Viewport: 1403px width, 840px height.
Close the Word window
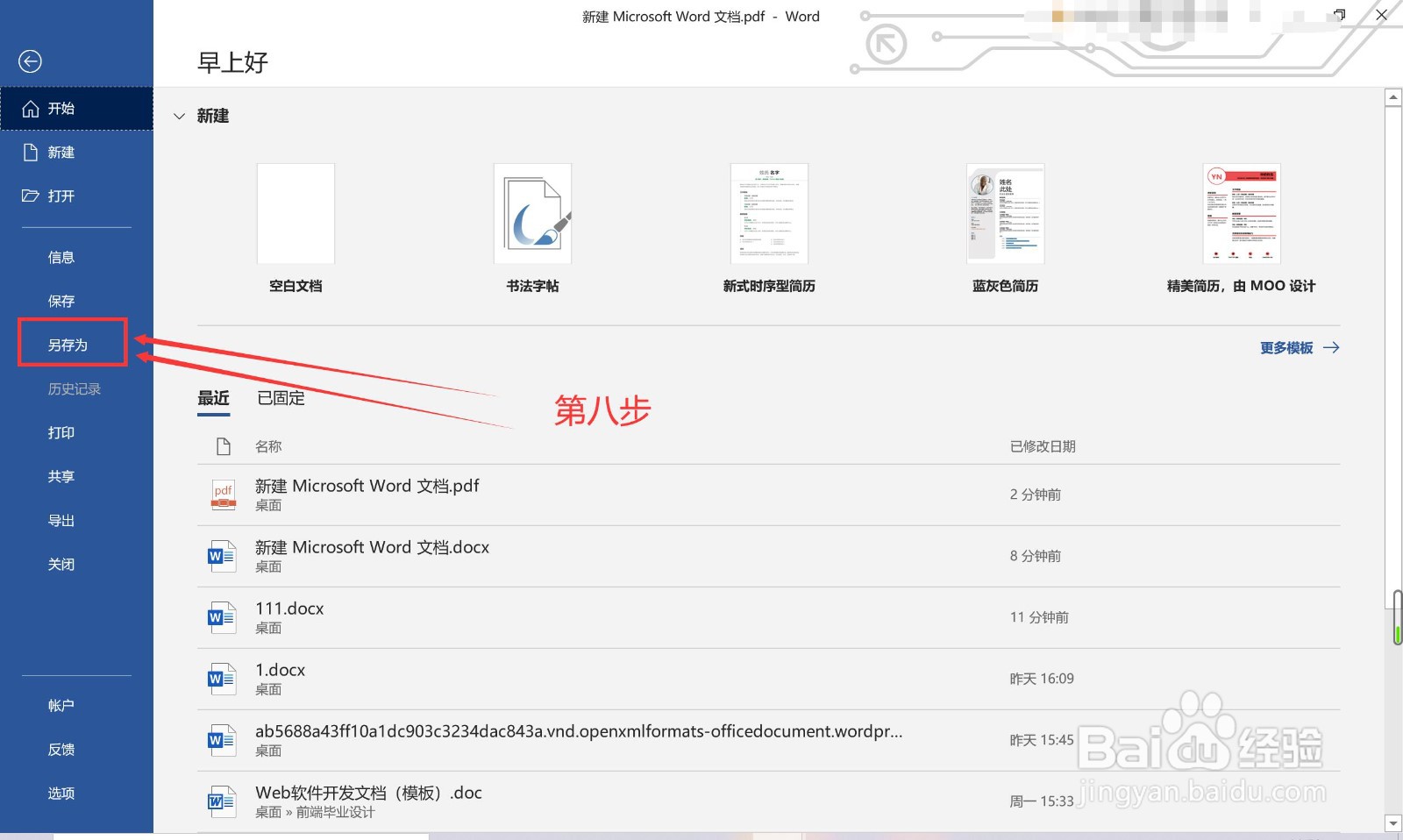coord(1381,15)
